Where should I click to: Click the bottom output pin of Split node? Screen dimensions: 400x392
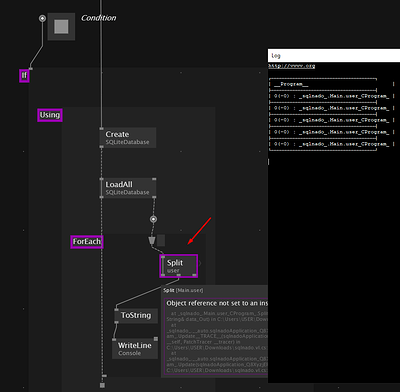[179, 275]
